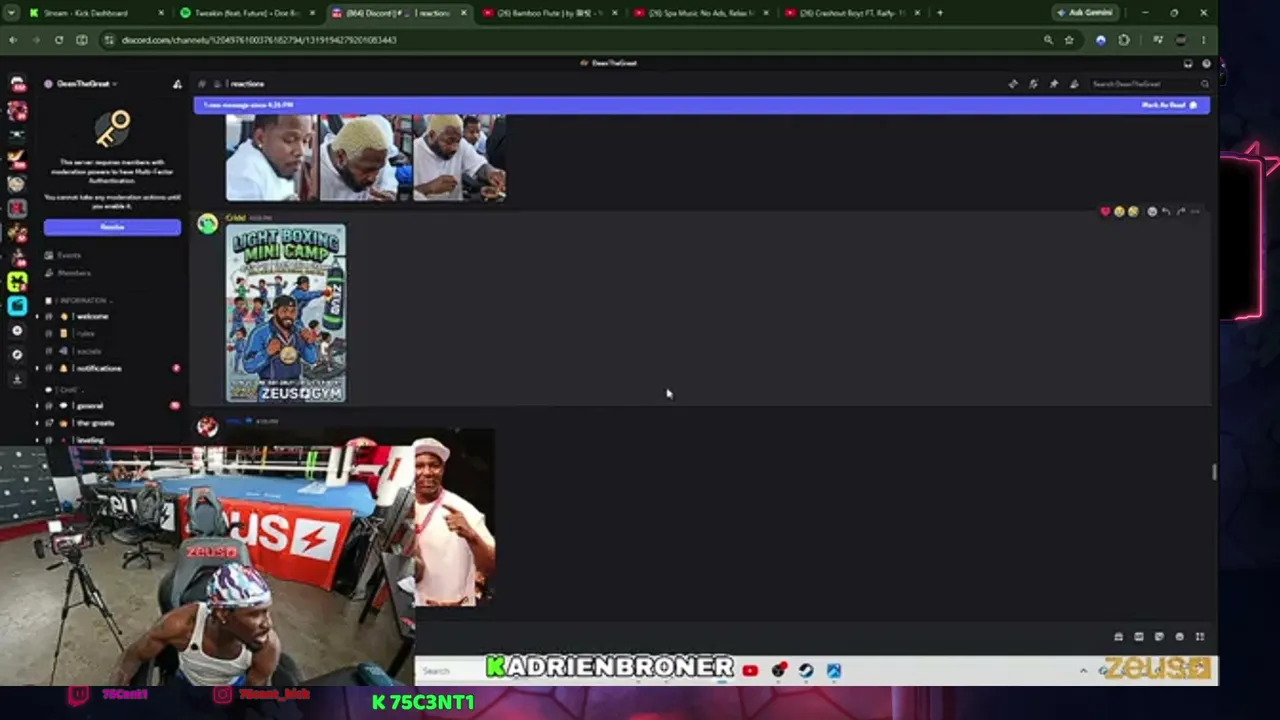
Task: Switch to the Spa Music YouTube tab
Action: click(700, 13)
